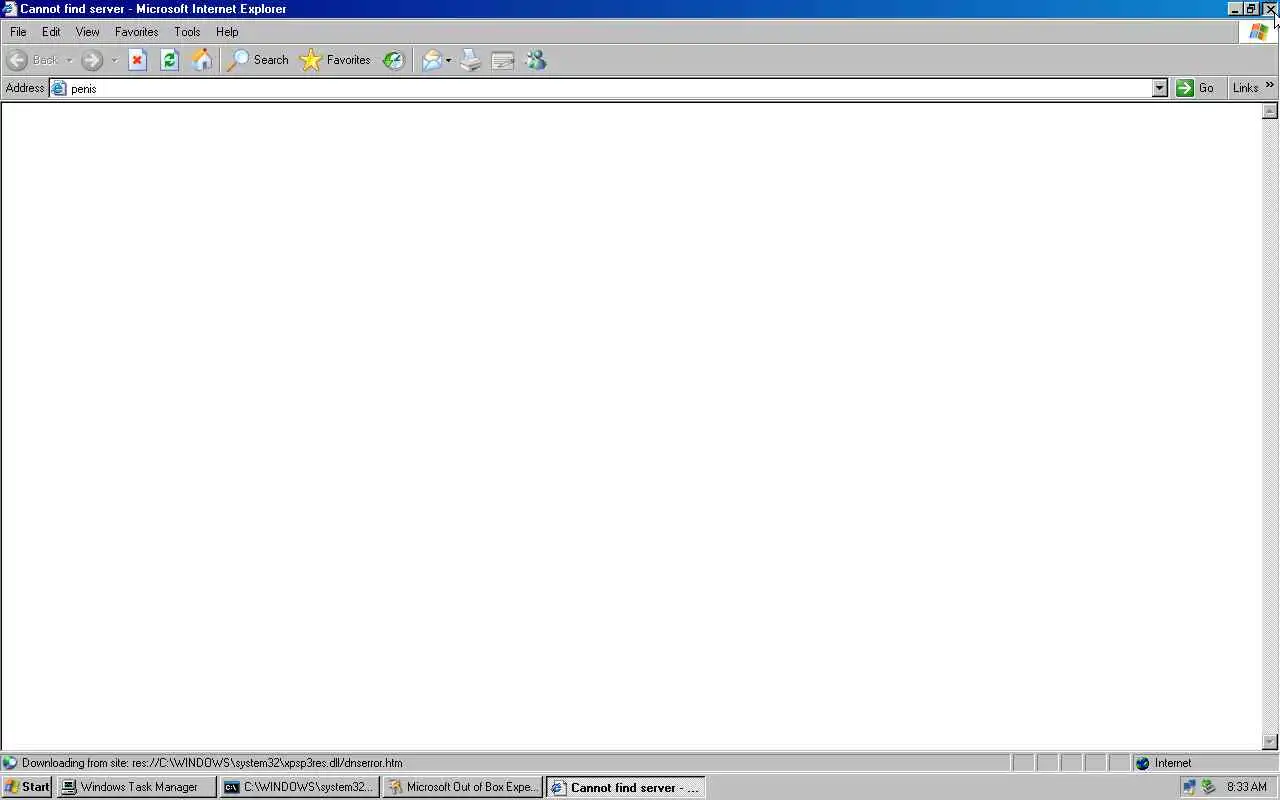
Task: Open the Tools menu
Action: coord(187,32)
